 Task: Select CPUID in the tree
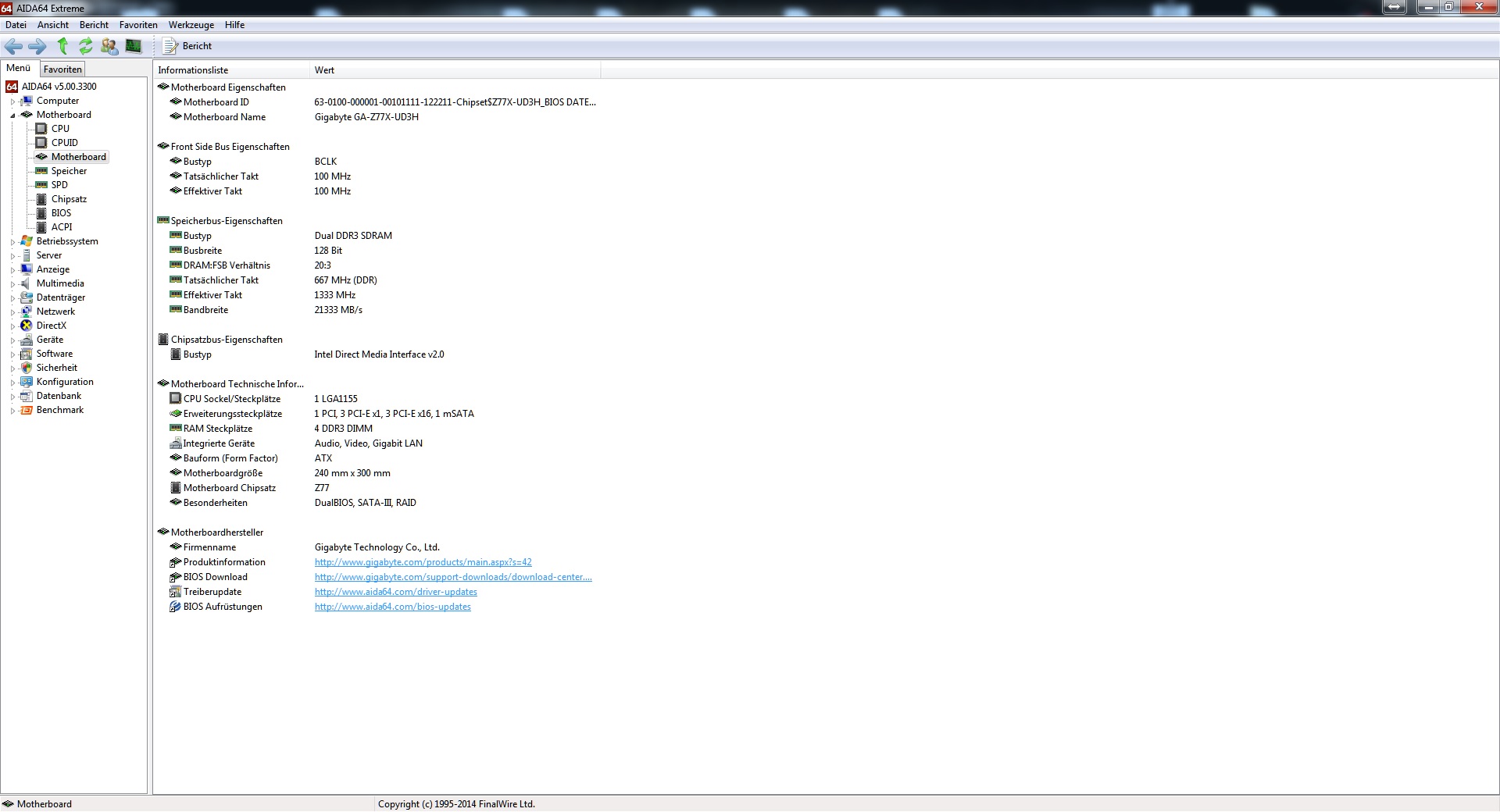tap(64, 143)
